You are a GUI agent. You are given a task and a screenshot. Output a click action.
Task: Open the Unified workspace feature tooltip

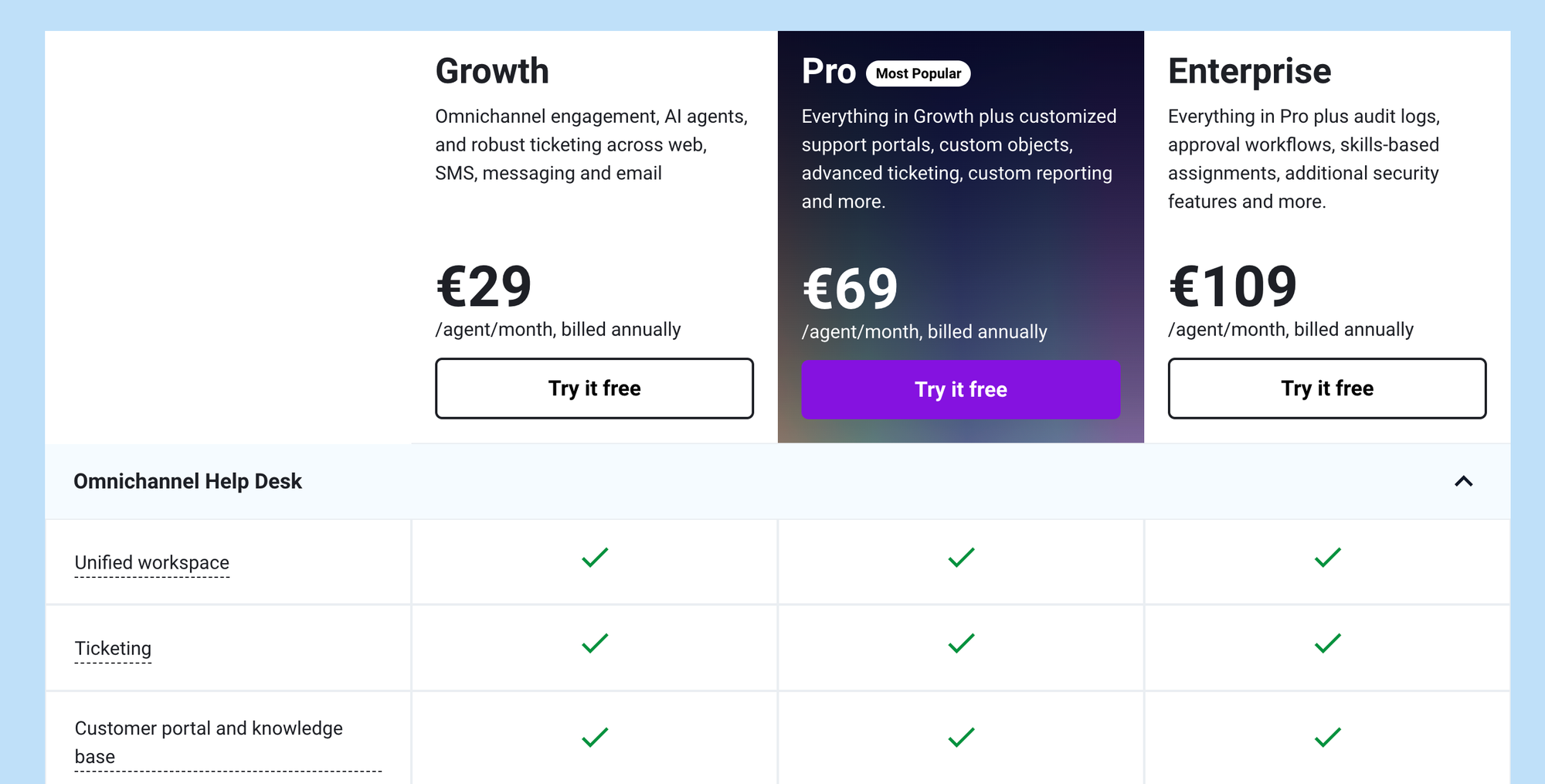pyautogui.click(x=151, y=562)
